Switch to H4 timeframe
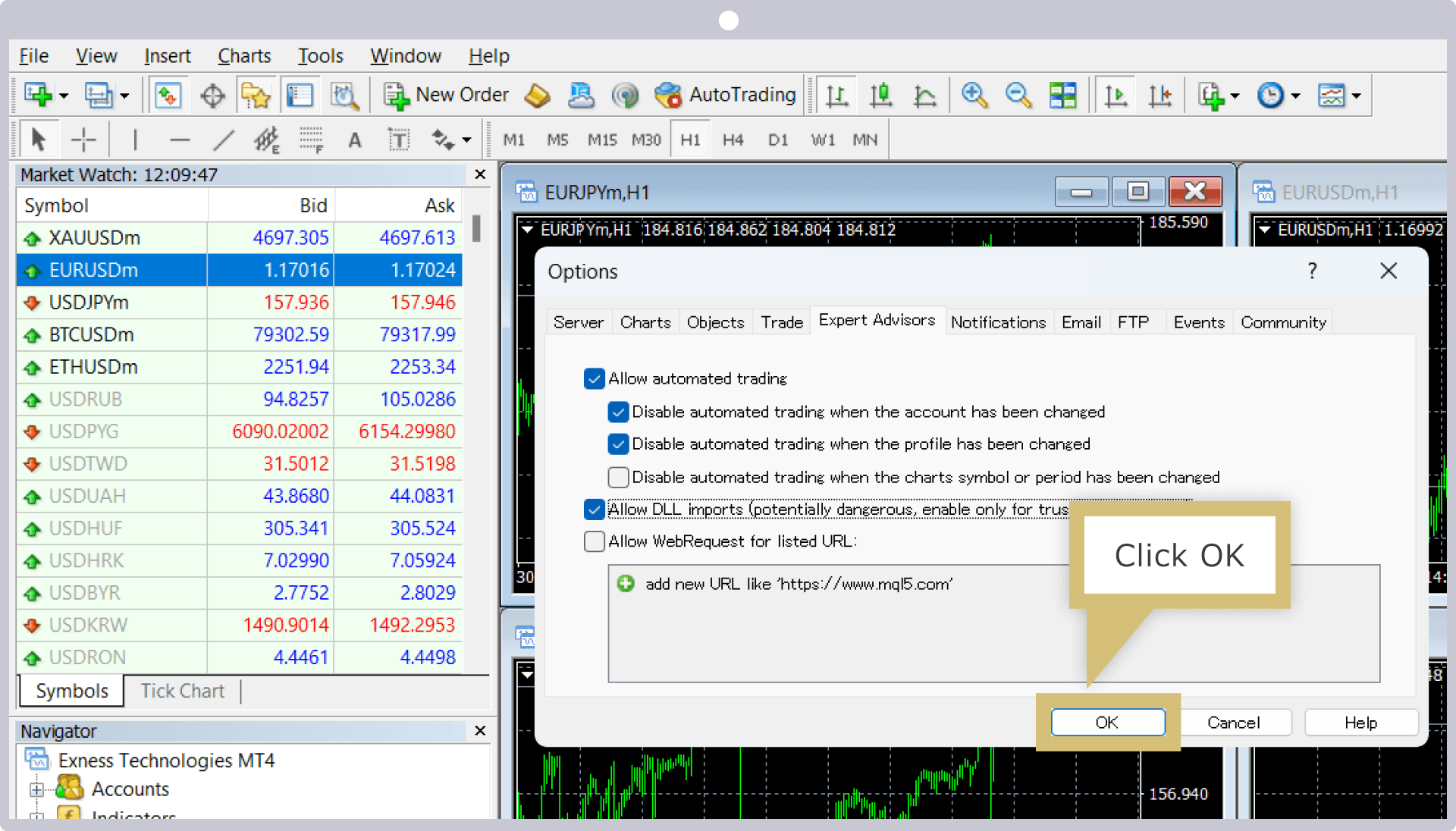The height and width of the screenshot is (831, 1456). click(733, 140)
